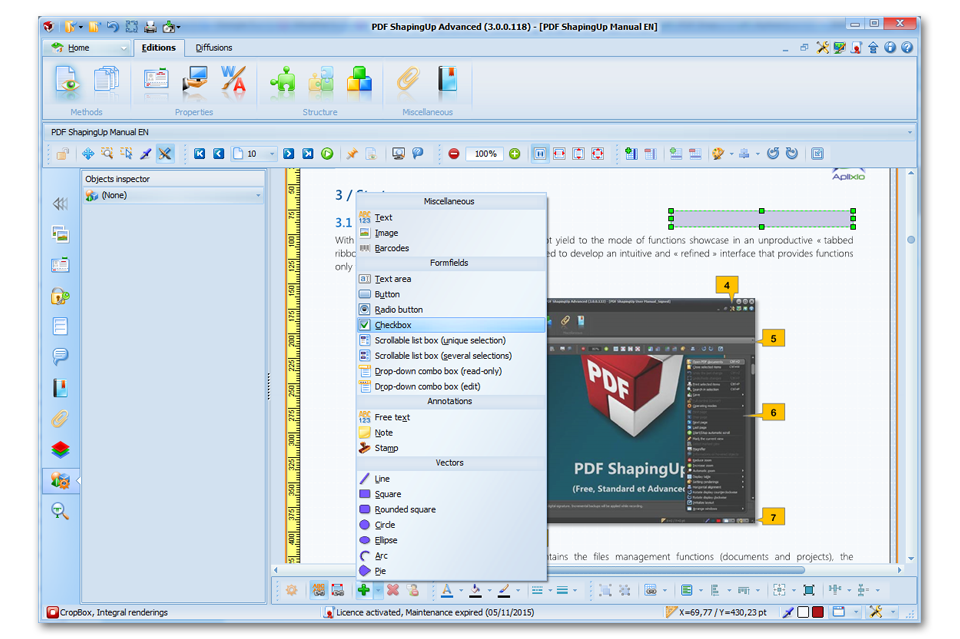
Task: Click the green plus add object button
Action: [364, 590]
